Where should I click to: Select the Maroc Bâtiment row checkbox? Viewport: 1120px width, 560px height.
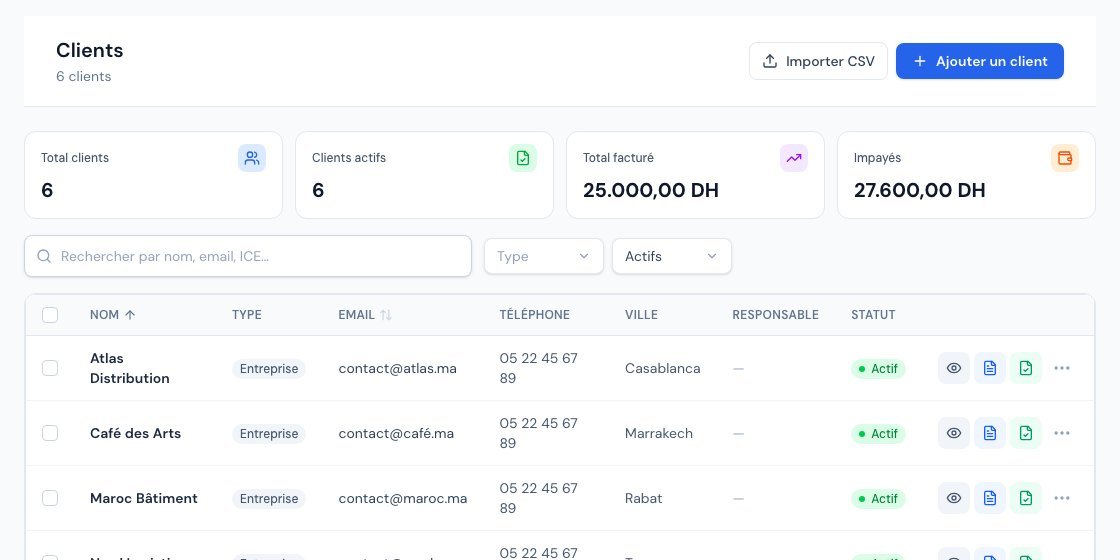tap(50, 498)
